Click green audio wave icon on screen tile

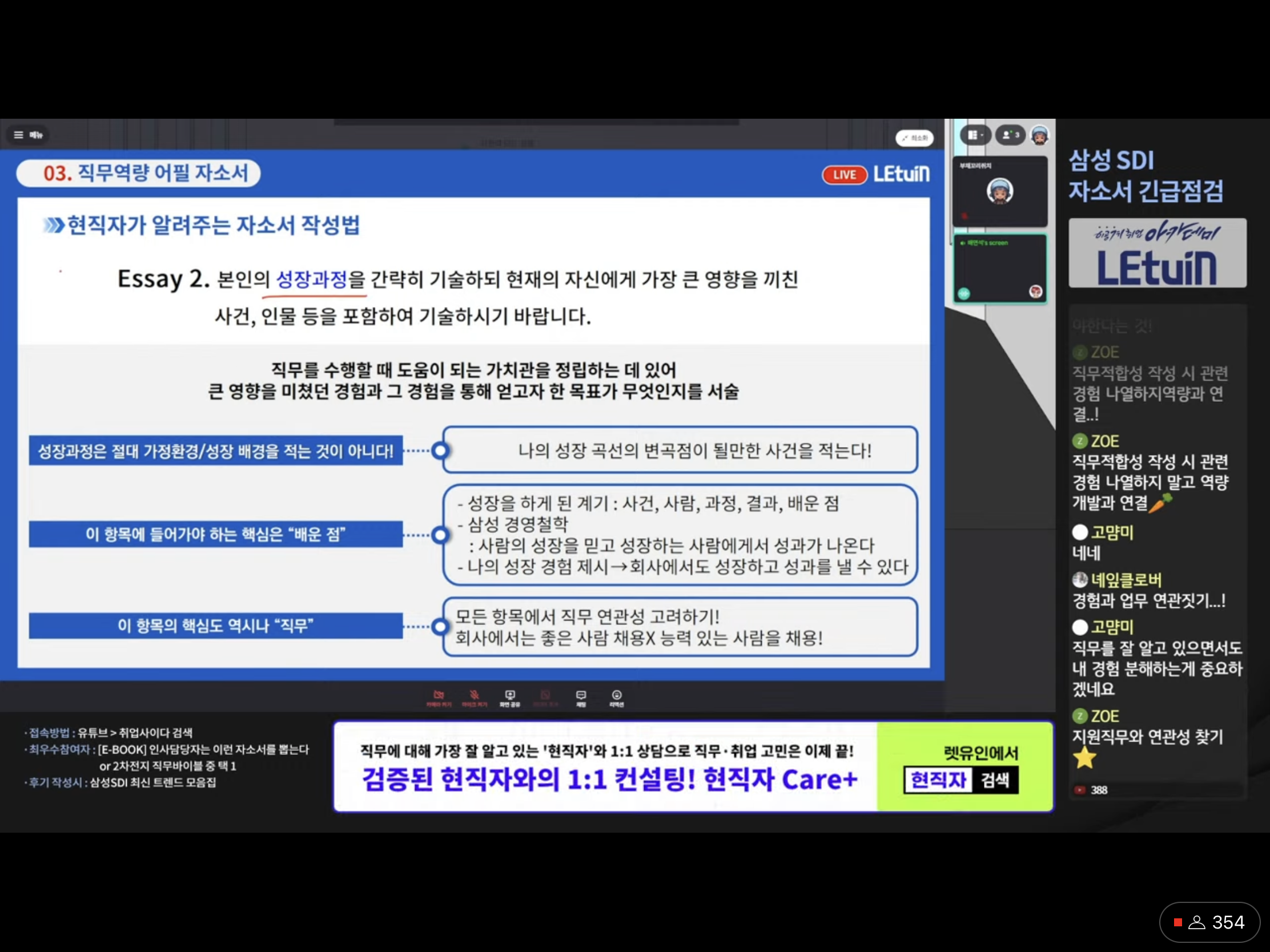[964, 293]
